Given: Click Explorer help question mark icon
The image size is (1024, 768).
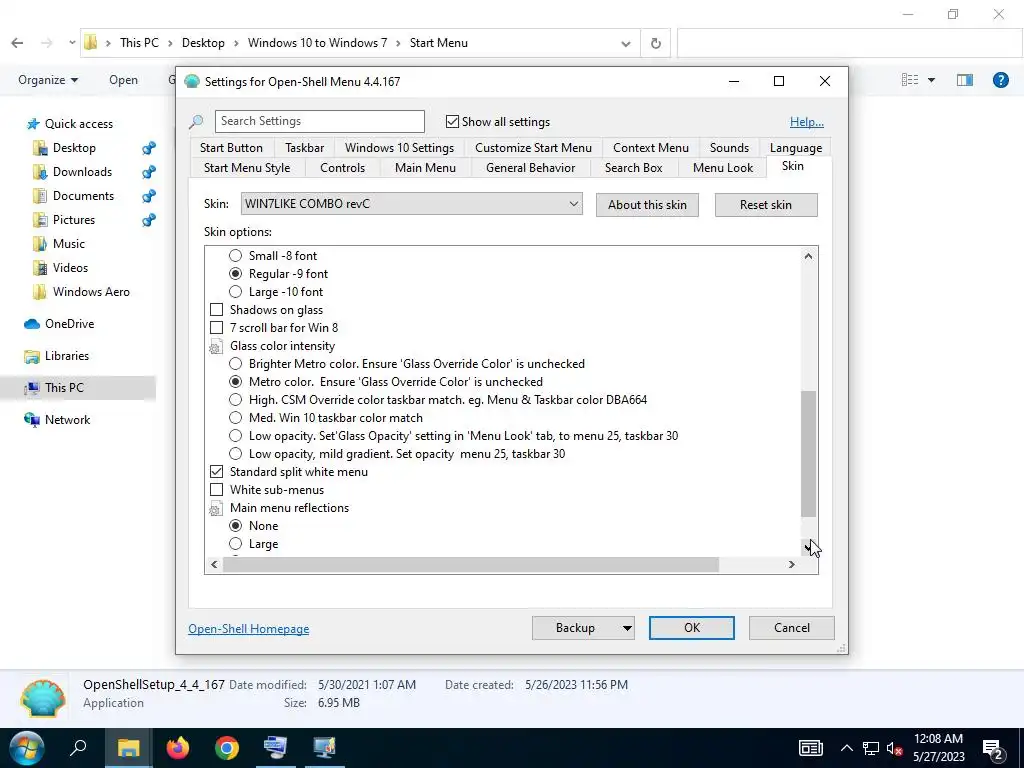Looking at the screenshot, I should tap(1000, 80).
